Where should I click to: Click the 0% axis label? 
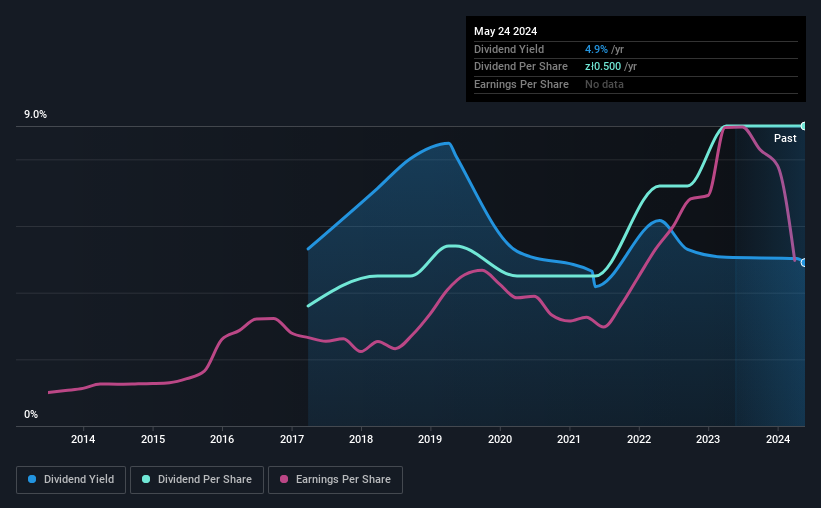click(x=31, y=414)
